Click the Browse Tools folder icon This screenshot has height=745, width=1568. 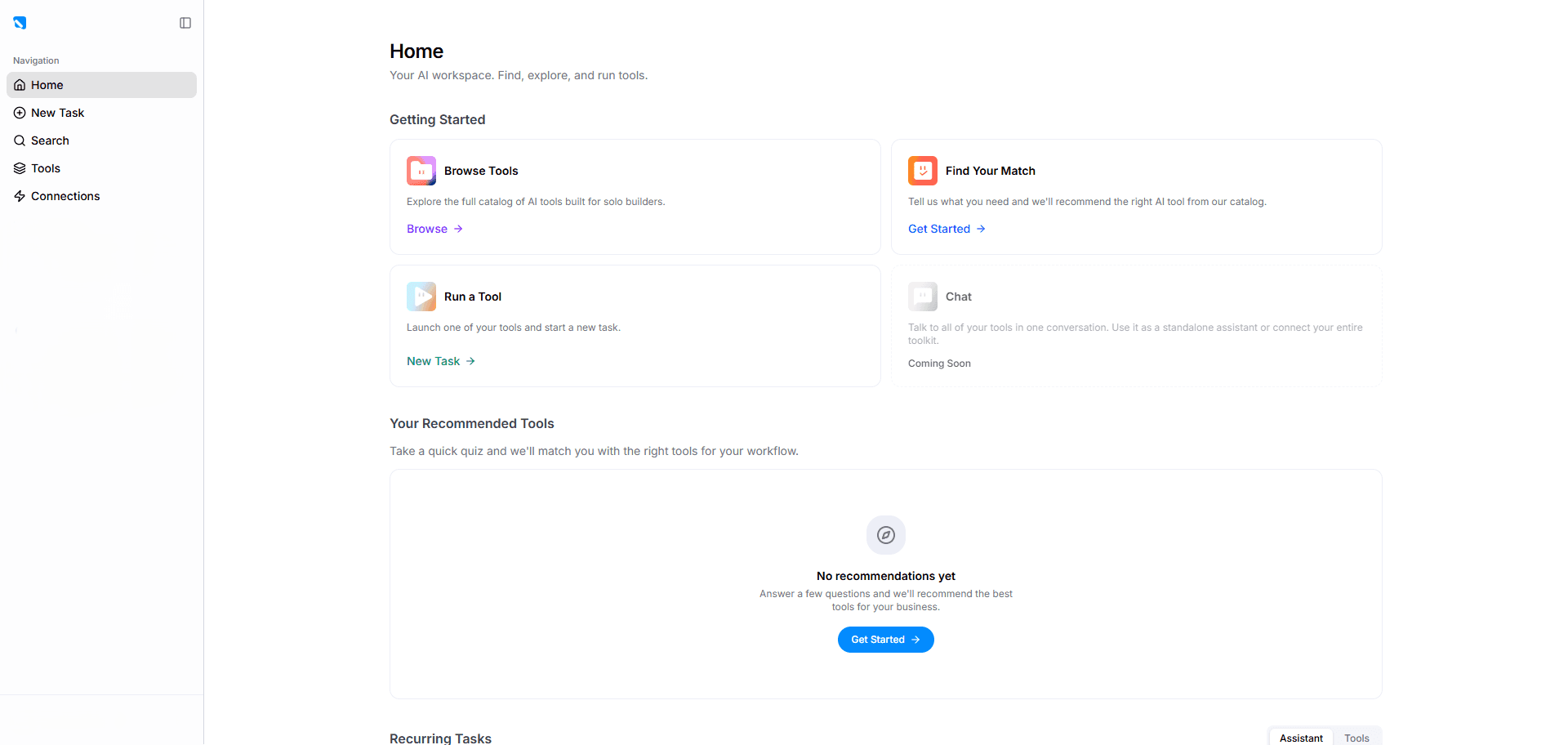pos(421,171)
